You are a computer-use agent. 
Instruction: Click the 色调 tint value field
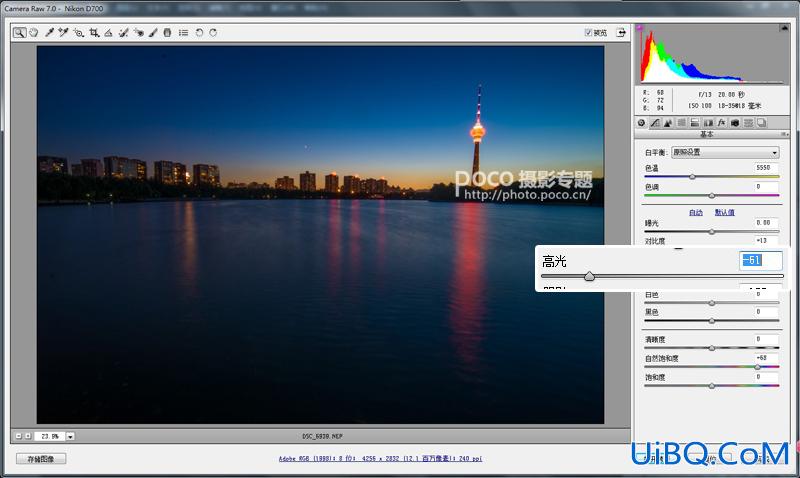click(766, 187)
